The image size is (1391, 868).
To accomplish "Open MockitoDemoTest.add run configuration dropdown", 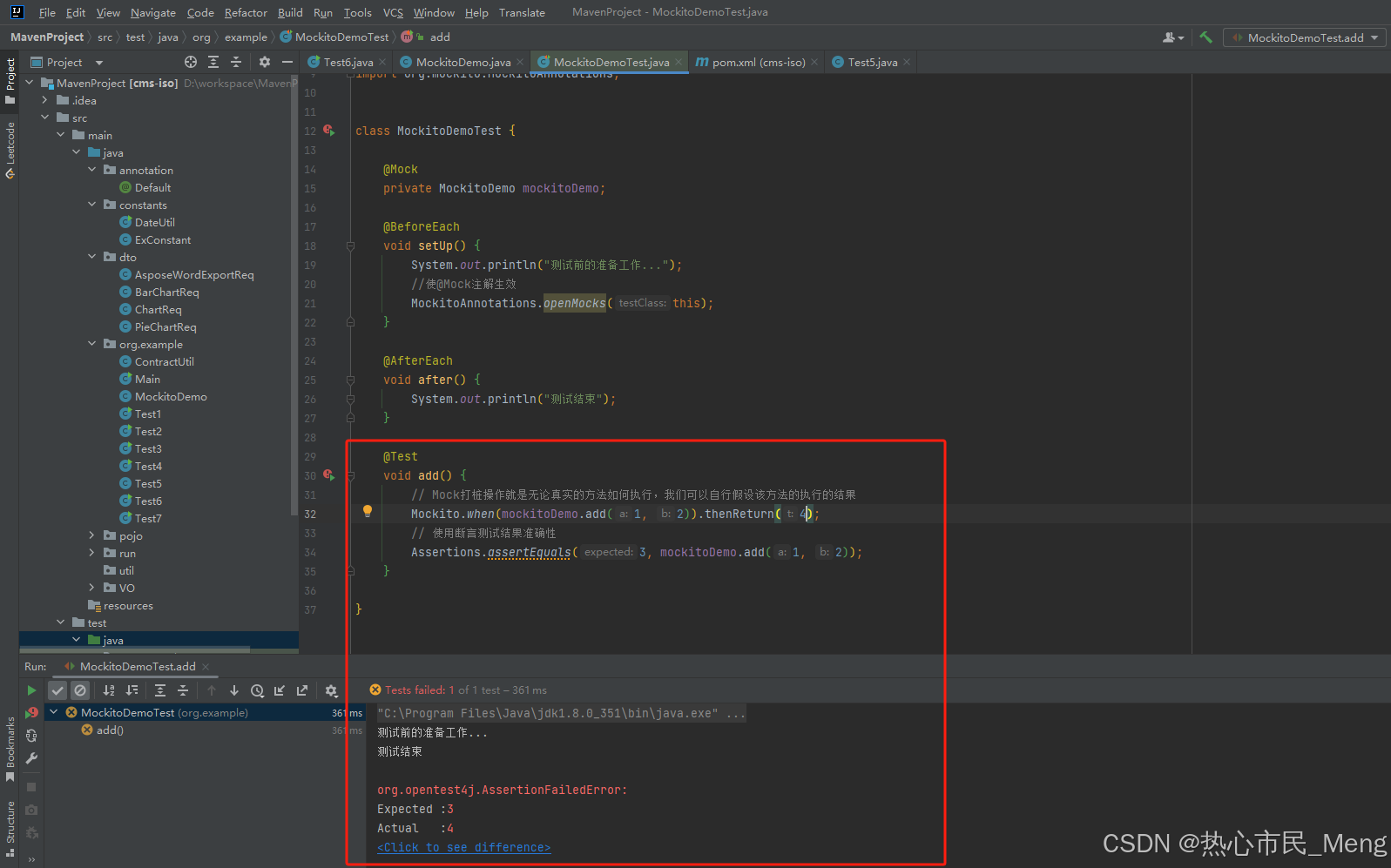I will (1306, 37).
